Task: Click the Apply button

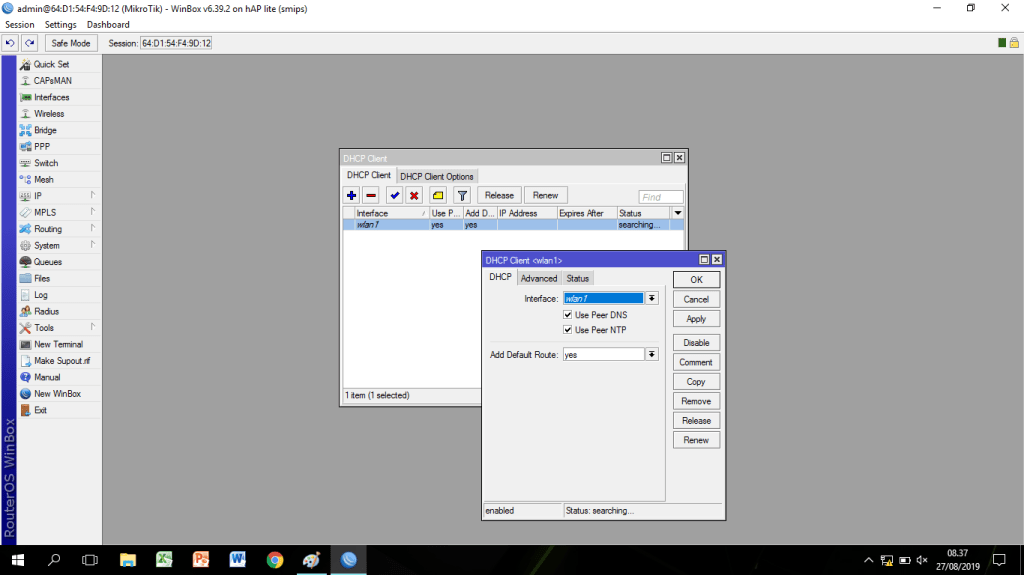Action: [696, 319]
